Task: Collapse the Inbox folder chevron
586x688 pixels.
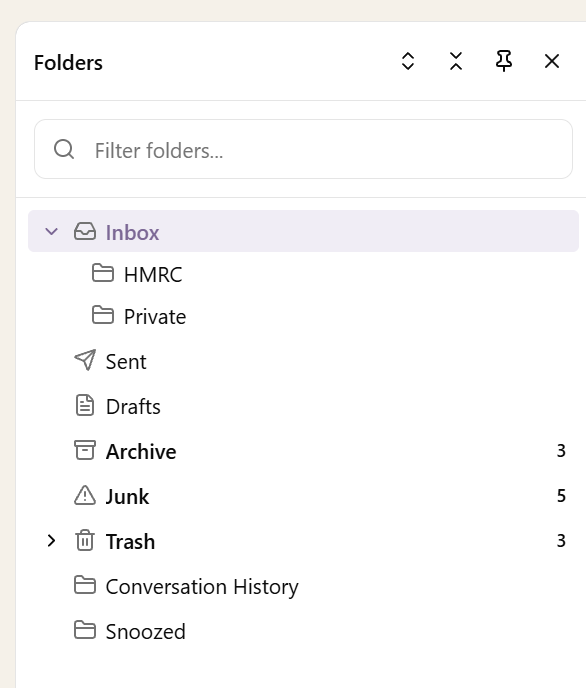Action: [51, 231]
